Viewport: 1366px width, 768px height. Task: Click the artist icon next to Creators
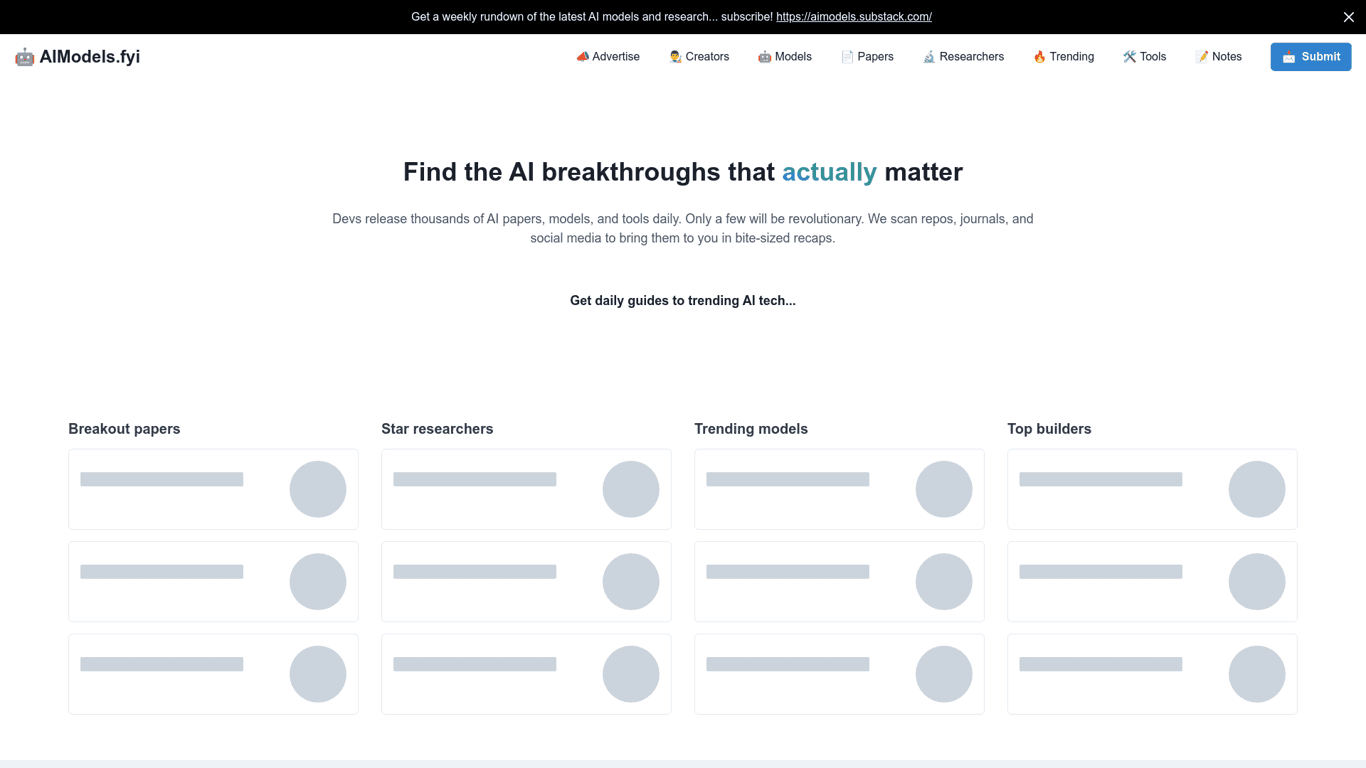tap(675, 57)
